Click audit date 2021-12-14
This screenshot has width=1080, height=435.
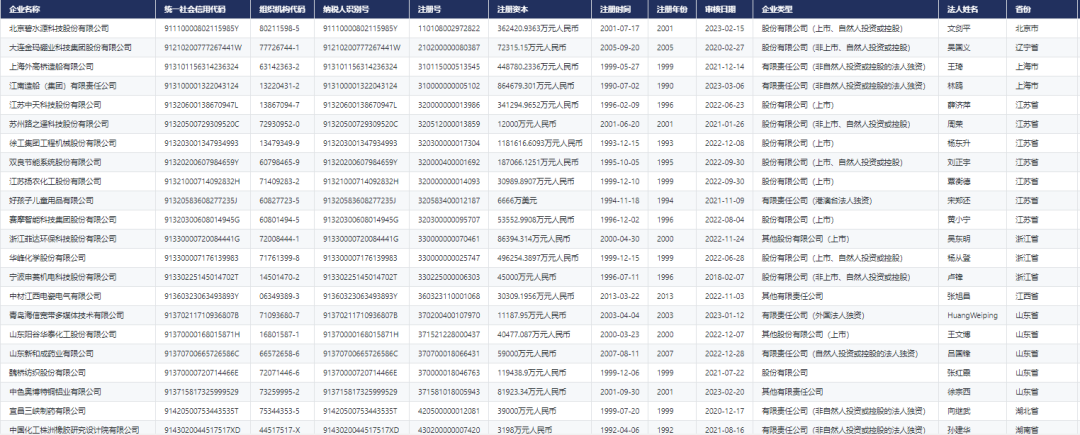pos(725,67)
